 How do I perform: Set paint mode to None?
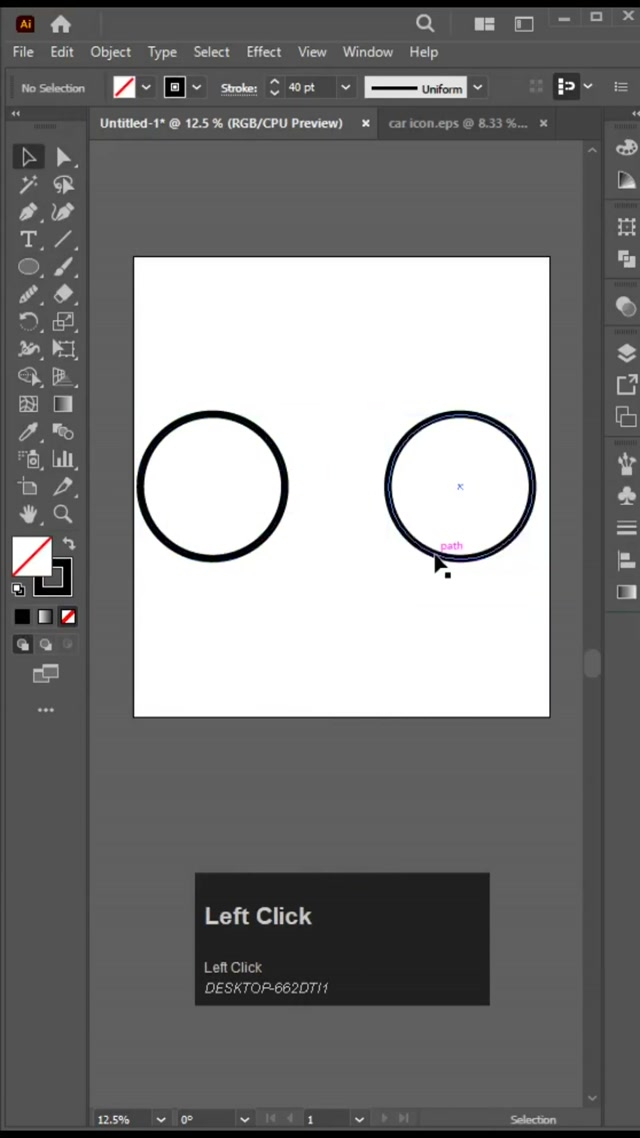(x=68, y=617)
